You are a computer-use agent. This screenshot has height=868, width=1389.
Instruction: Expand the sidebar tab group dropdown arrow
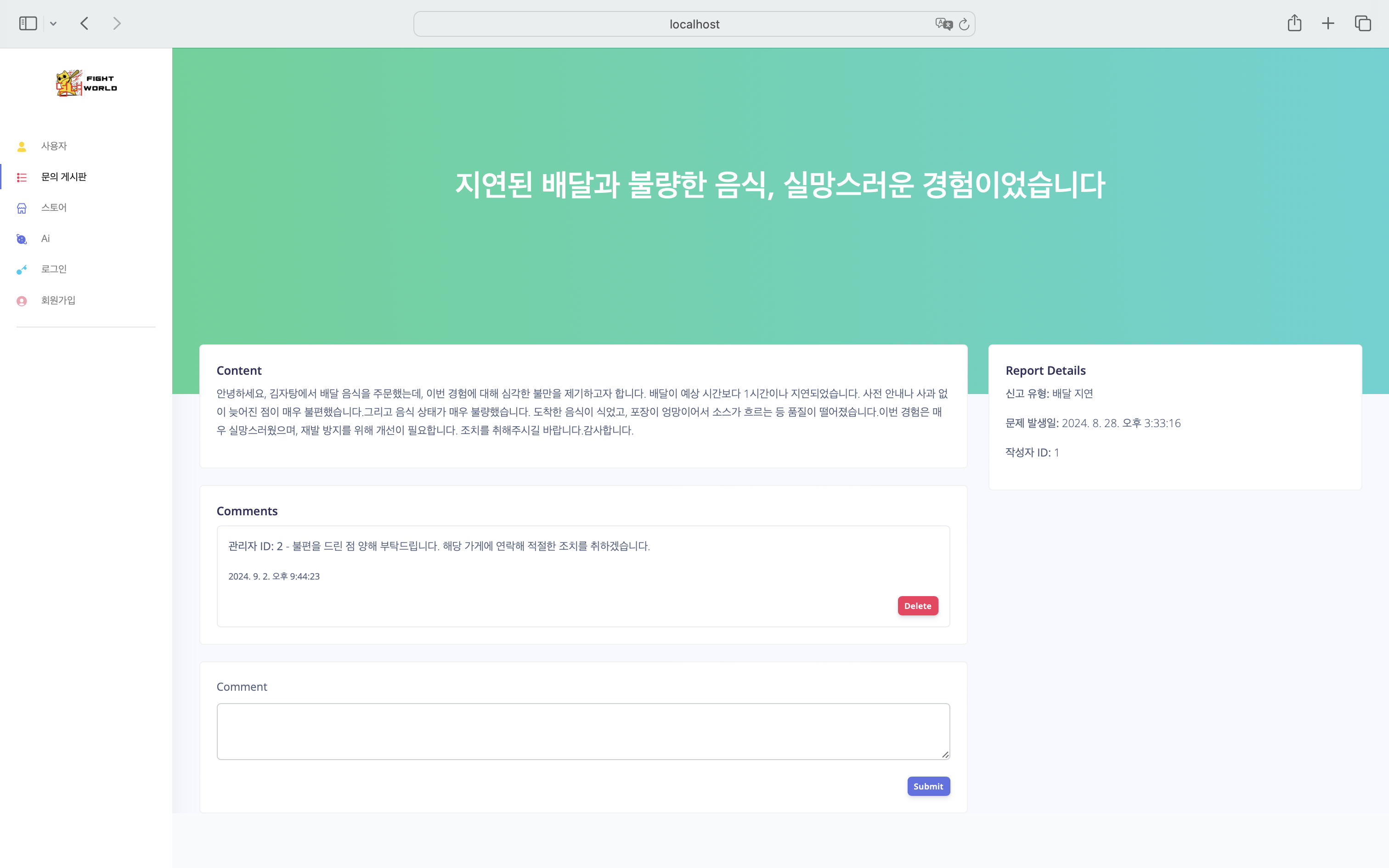53,23
